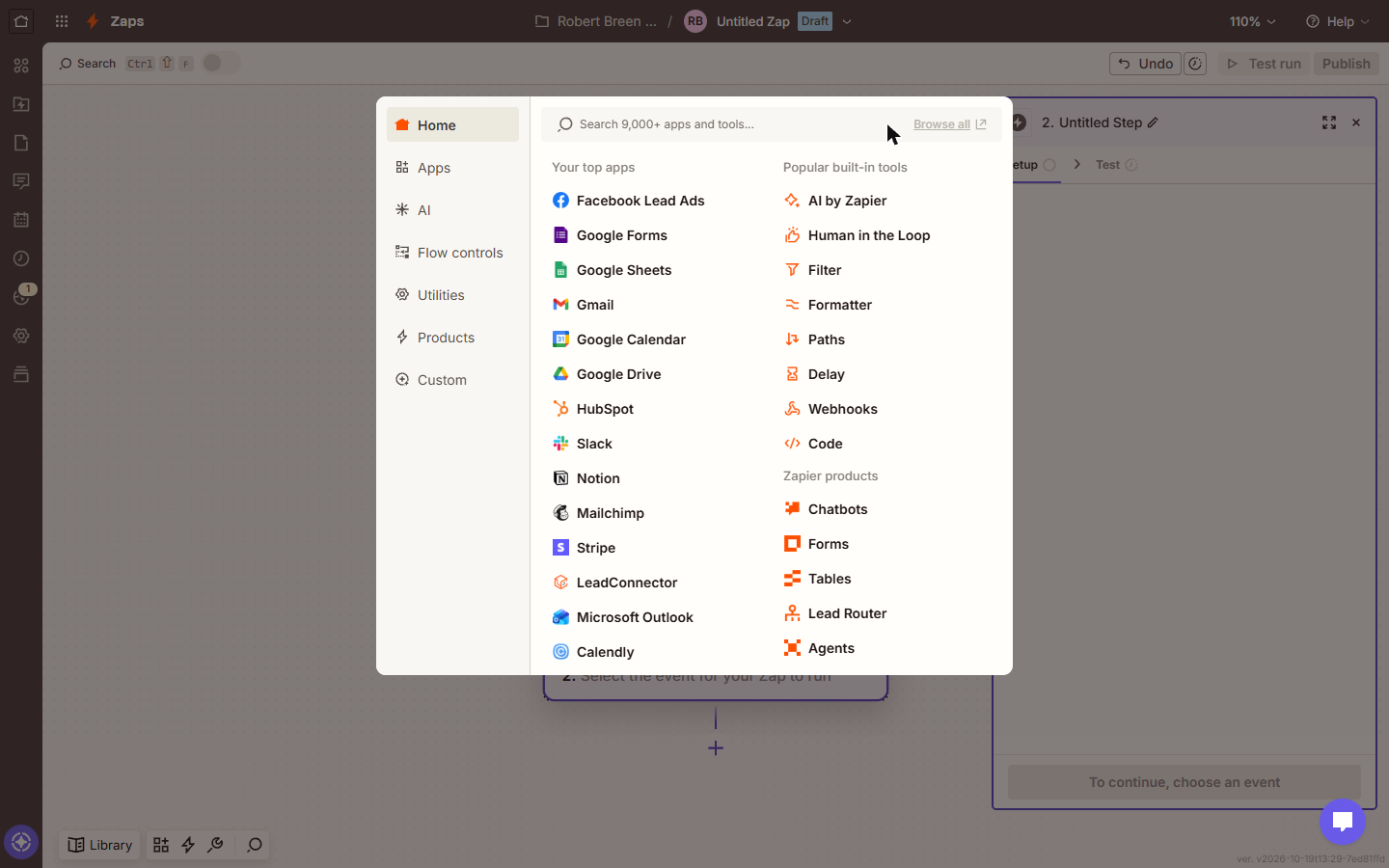Click the Publish button
Viewport: 1389px width, 868px height.
coord(1345,63)
